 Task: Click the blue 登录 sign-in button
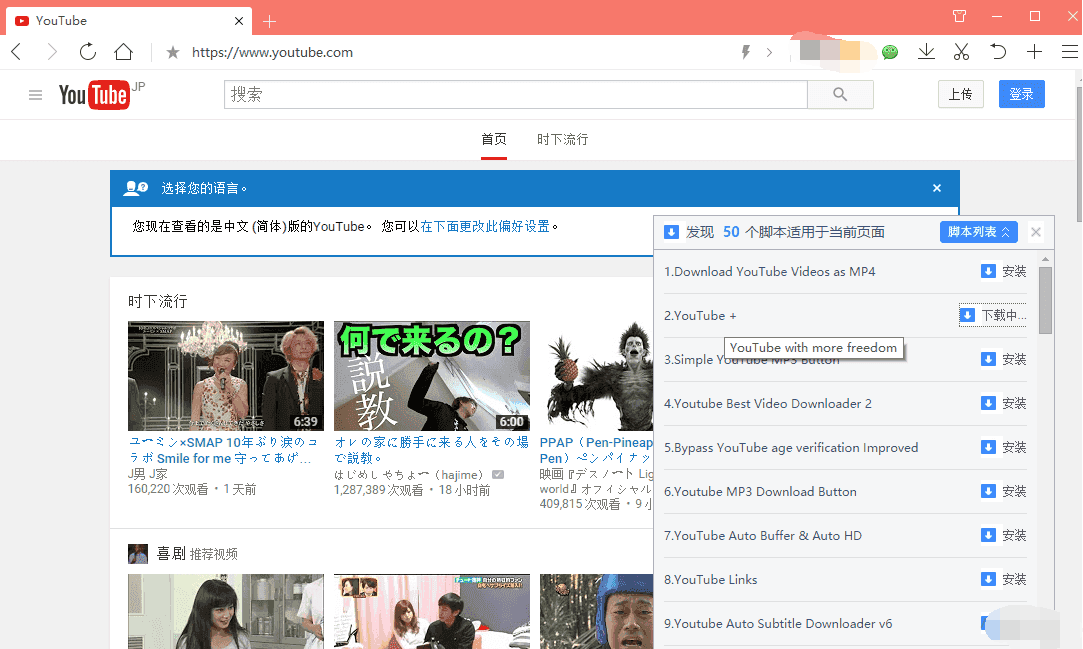click(1022, 94)
